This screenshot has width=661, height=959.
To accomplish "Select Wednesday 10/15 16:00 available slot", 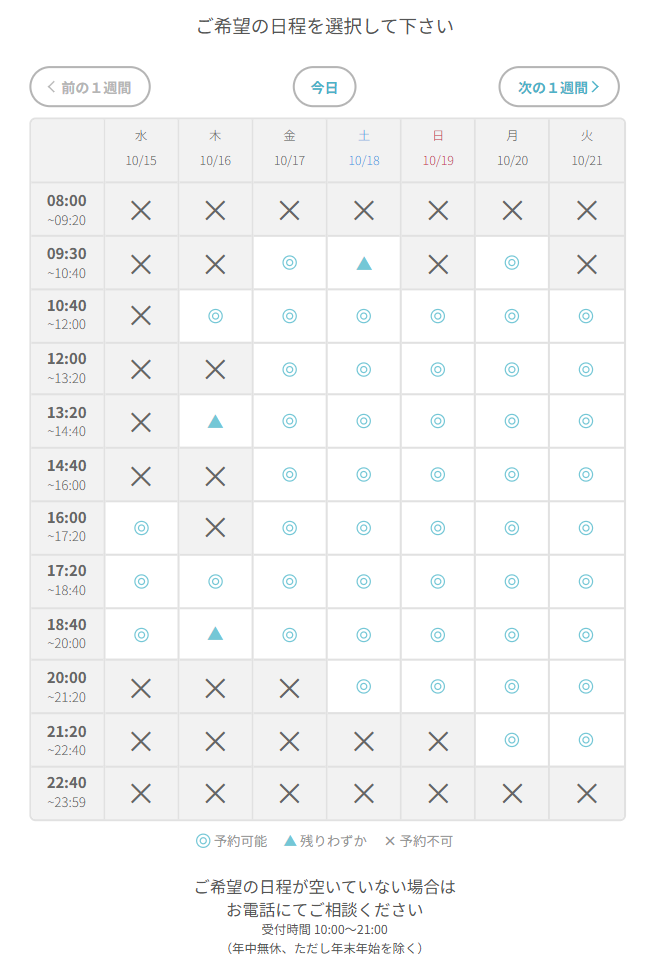I will [141, 528].
